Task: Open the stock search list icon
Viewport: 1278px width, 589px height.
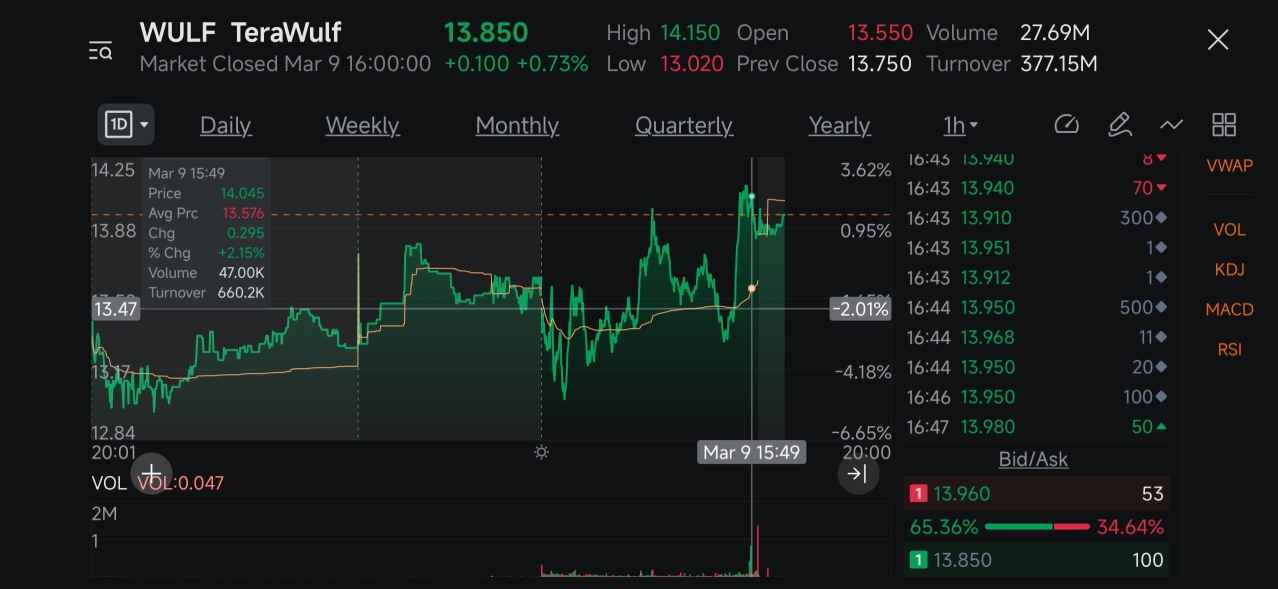Action: 100,50
